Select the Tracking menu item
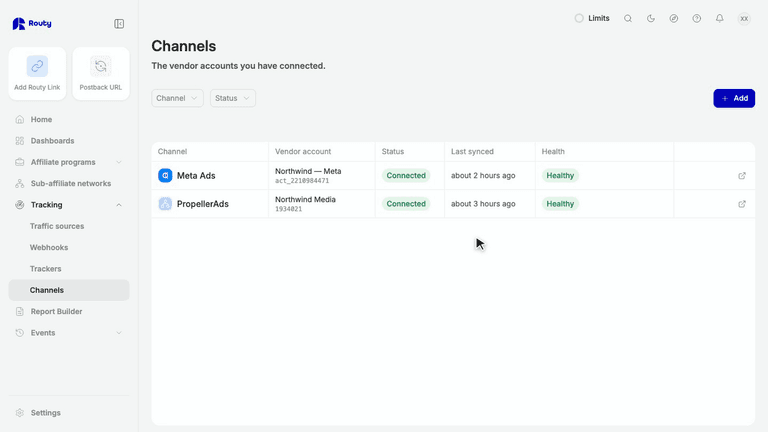Screen dimensions: 768x432 coord(69,205)
